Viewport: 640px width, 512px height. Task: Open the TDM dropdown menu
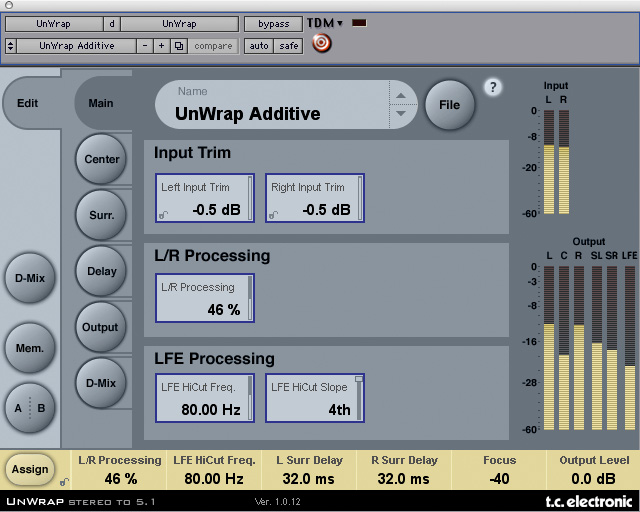(x=325, y=23)
